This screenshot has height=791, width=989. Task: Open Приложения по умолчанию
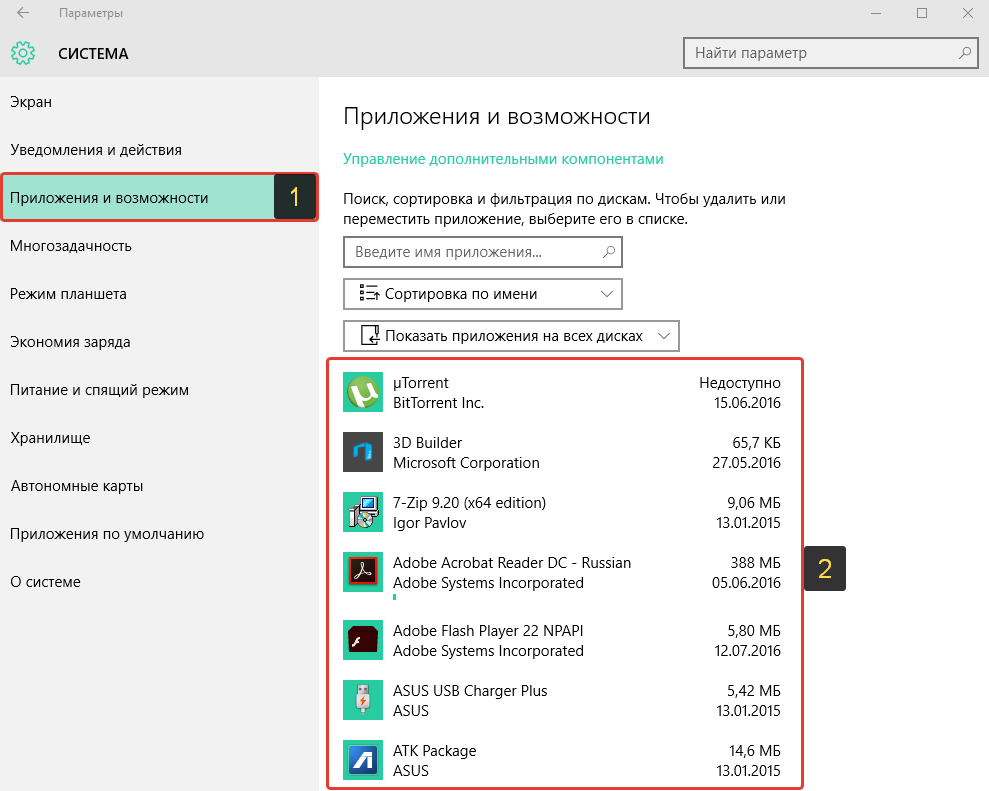(x=159, y=533)
